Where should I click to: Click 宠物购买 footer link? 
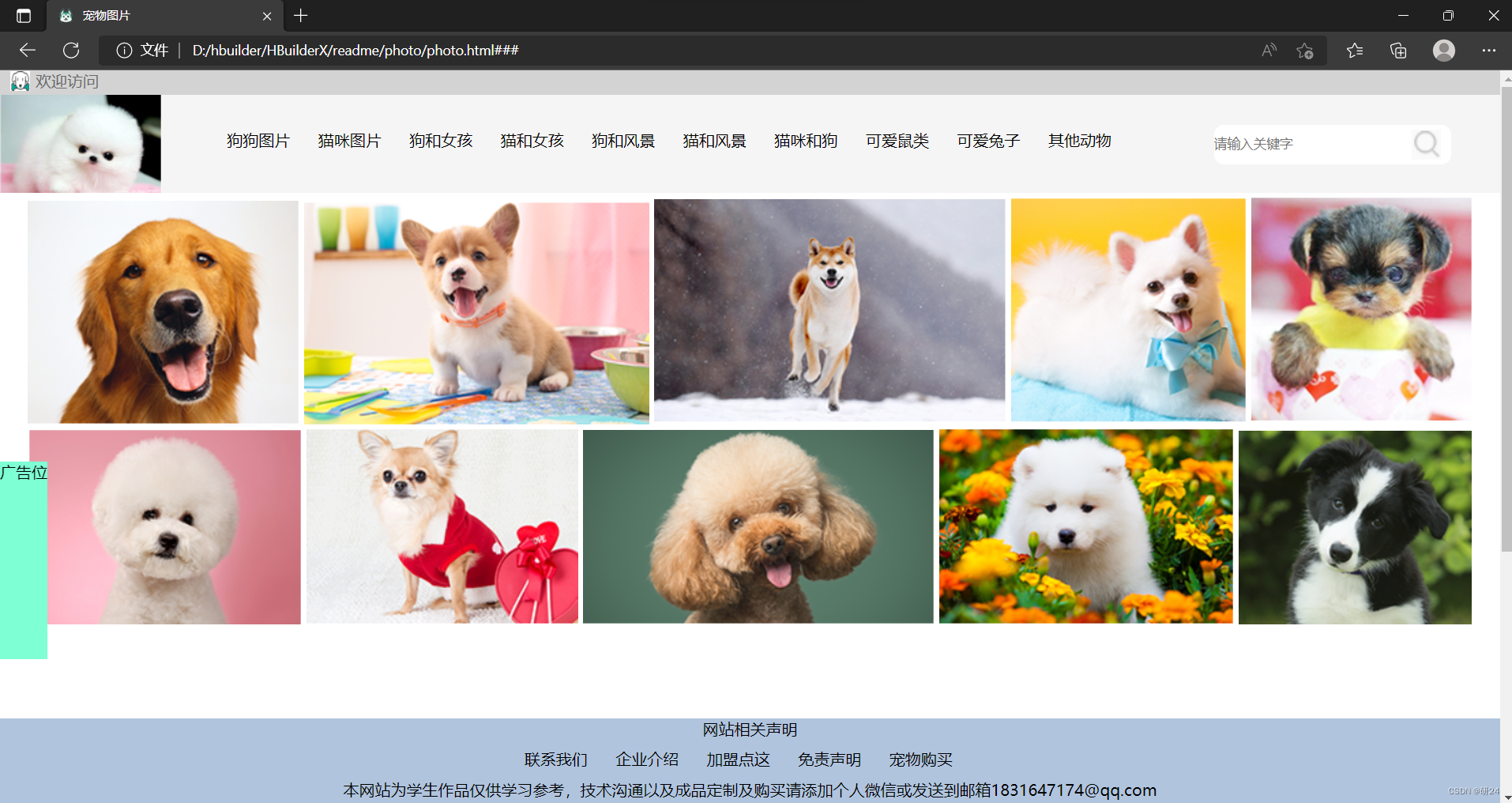[920, 760]
